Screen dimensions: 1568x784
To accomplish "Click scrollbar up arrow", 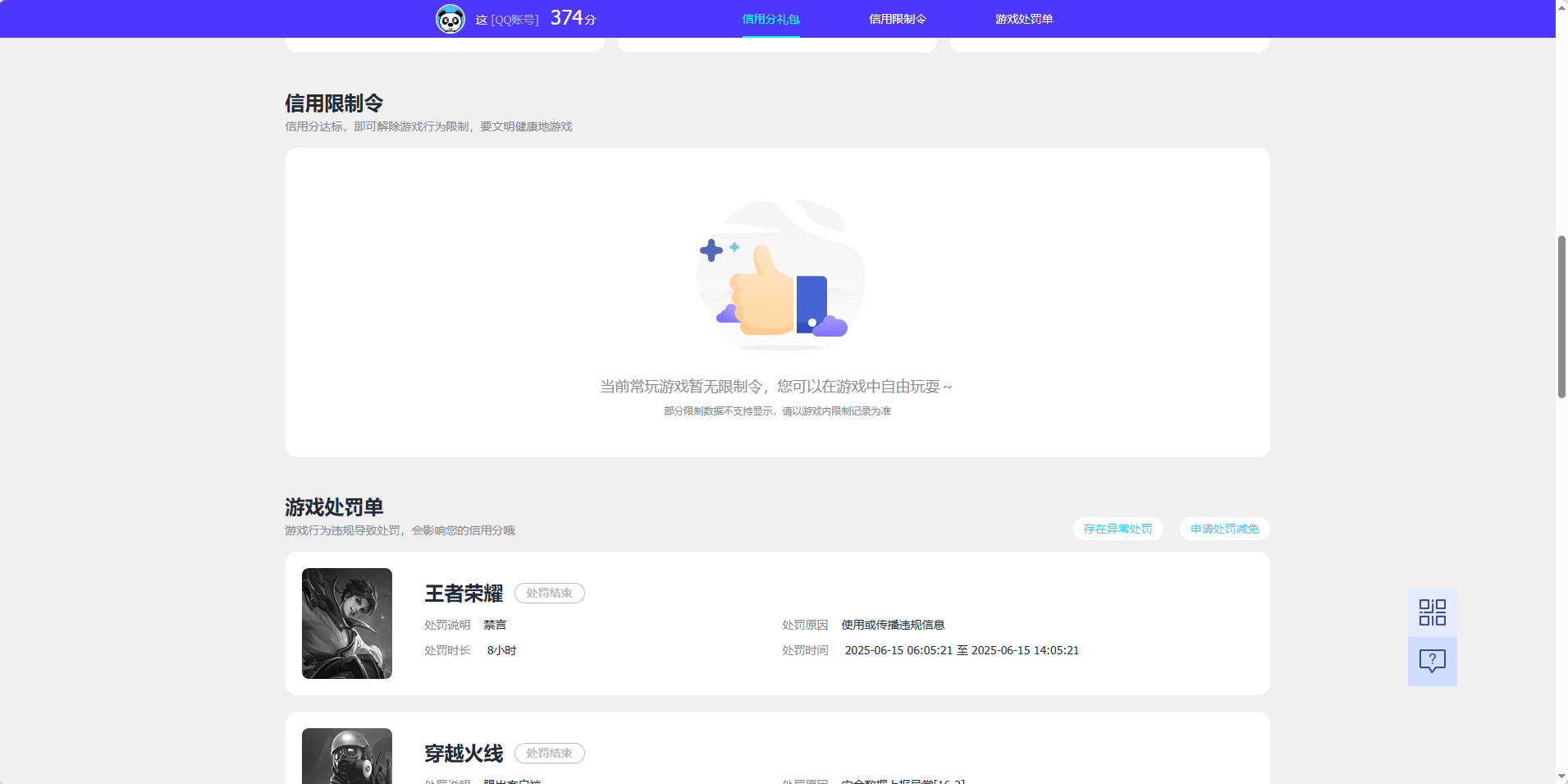I will (x=1561, y=7).
